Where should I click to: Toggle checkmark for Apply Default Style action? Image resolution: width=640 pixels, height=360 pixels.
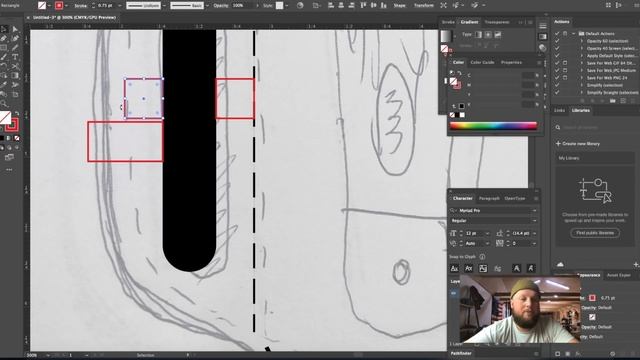click(557, 56)
